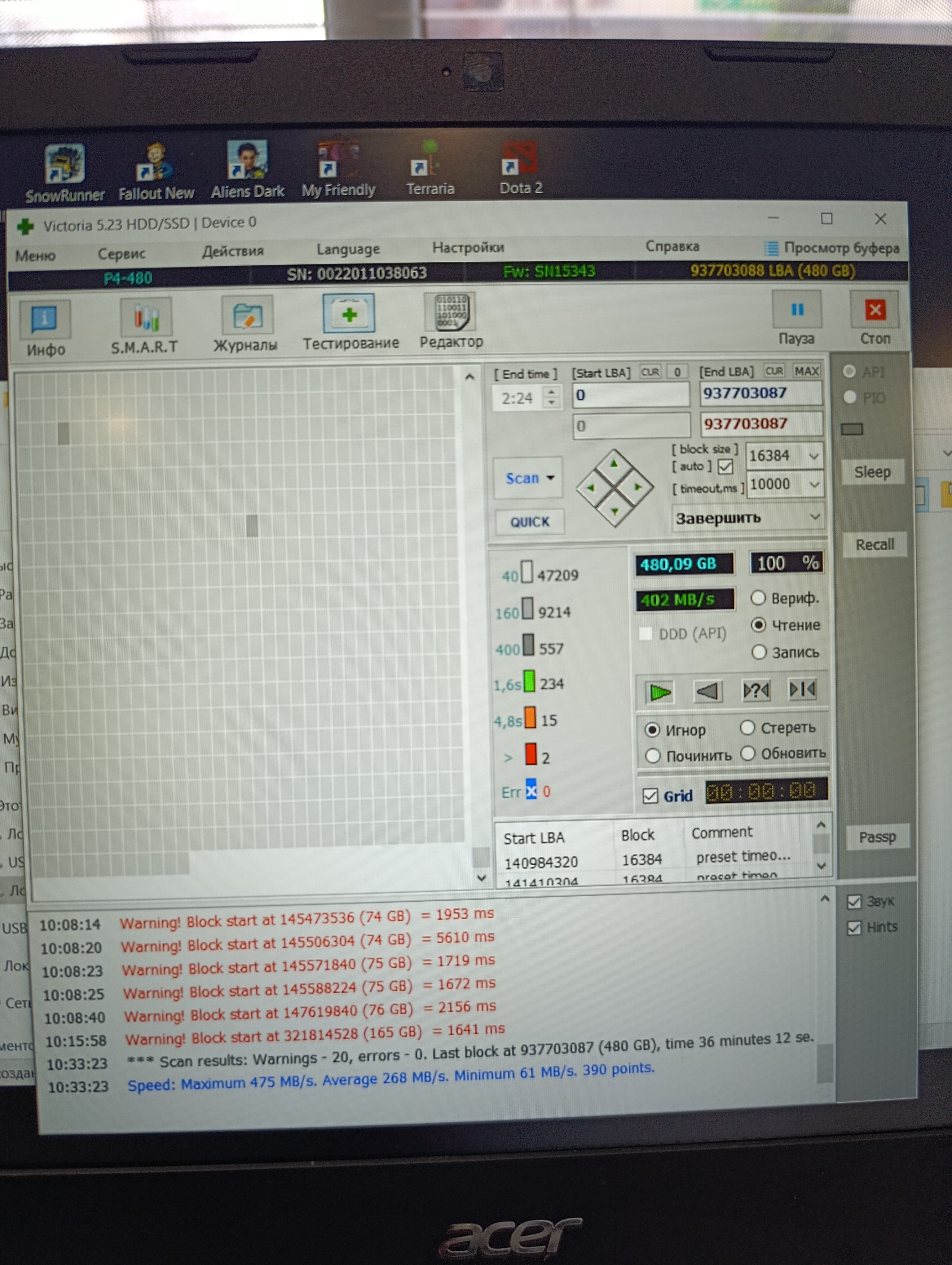This screenshot has height=1265, width=952.
Task: Uncheck the auto block size checkbox
Action: pyautogui.click(x=725, y=467)
